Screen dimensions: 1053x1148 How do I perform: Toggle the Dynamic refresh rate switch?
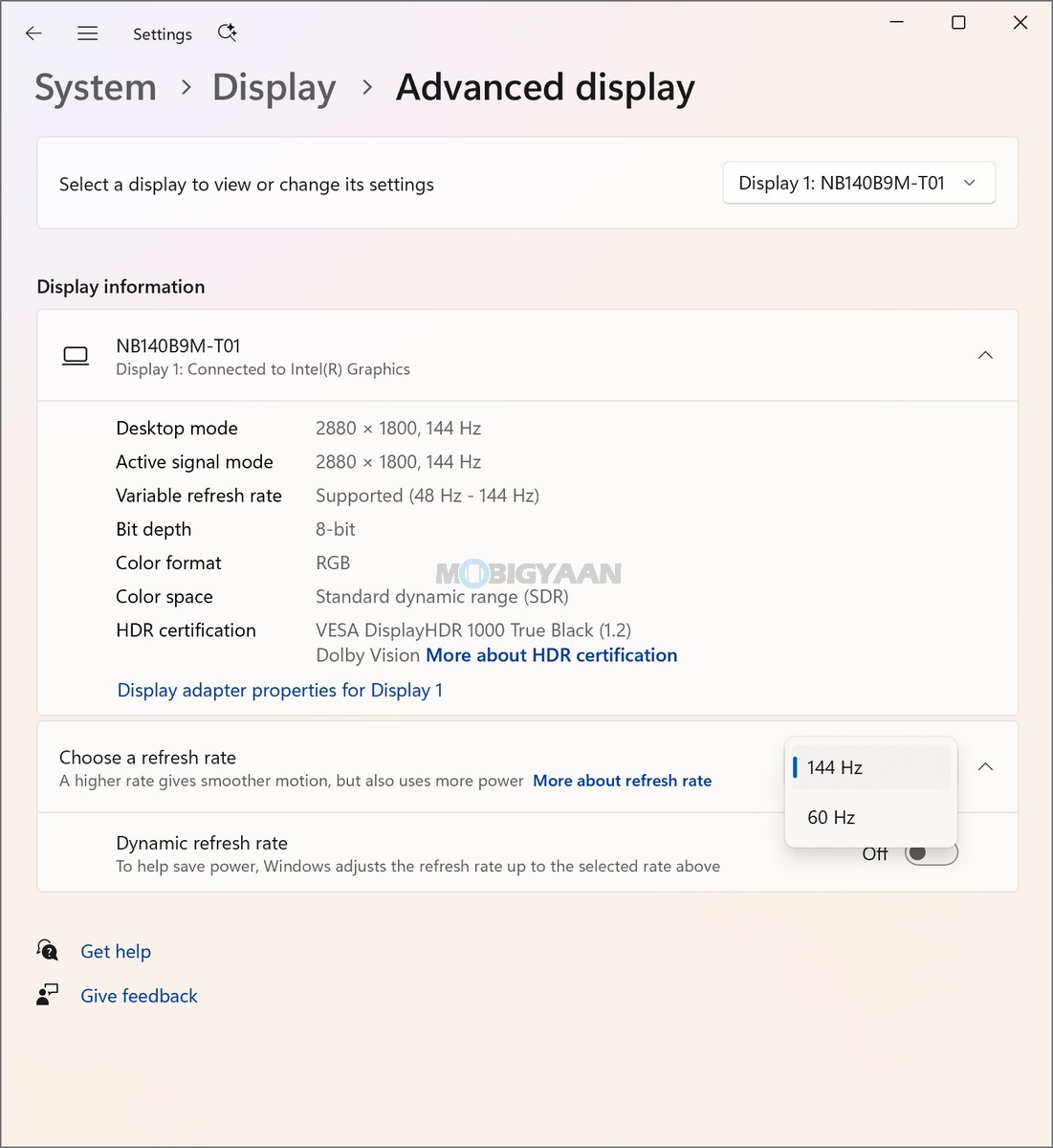931,852
